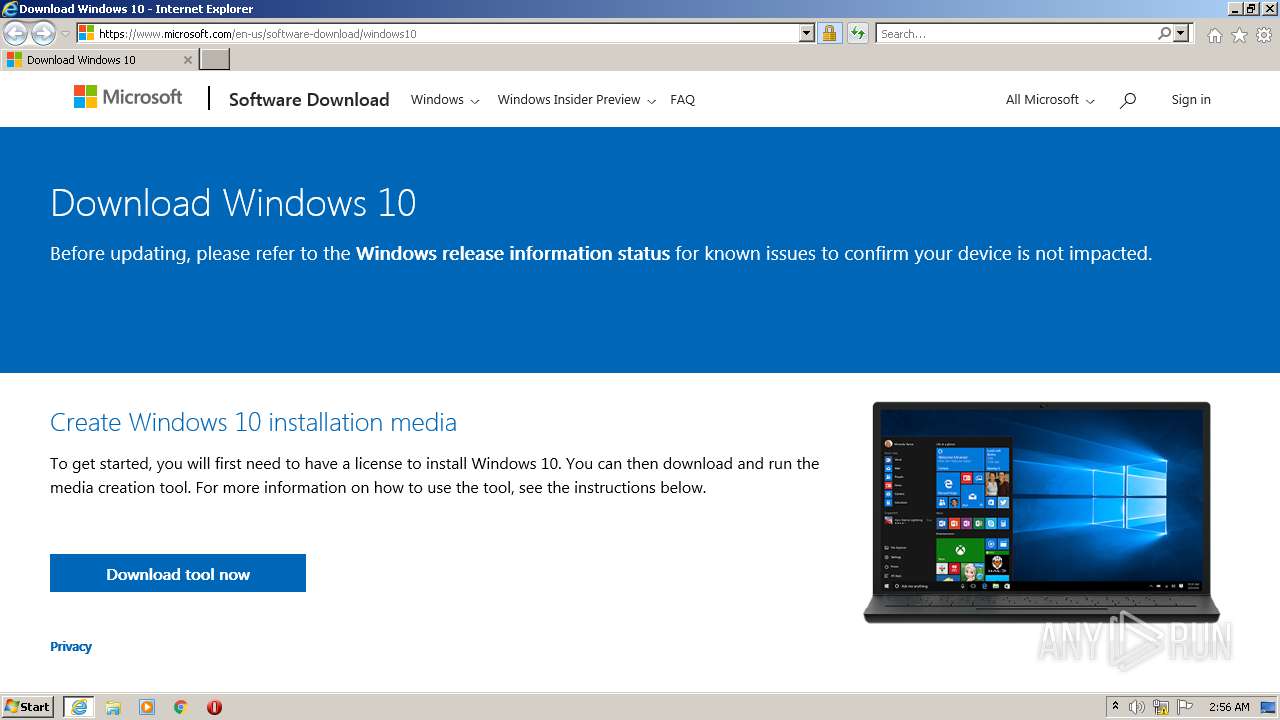This screenshot has height=720, width=1280.
Task: Click the Create Windows 10 installation media heading
Action: (253, 422)
